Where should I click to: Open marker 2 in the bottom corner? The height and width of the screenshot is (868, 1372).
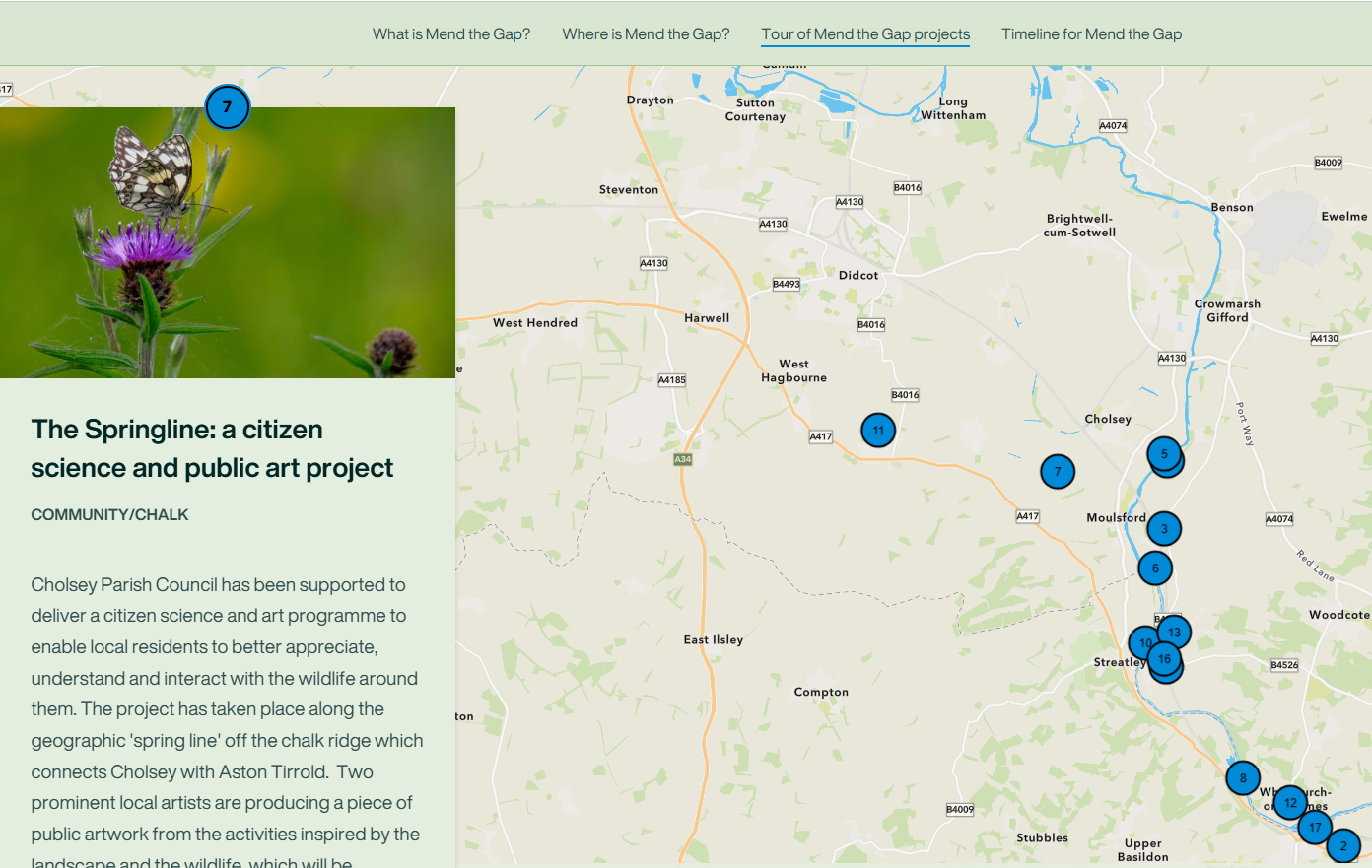(x=1342, y=845)
